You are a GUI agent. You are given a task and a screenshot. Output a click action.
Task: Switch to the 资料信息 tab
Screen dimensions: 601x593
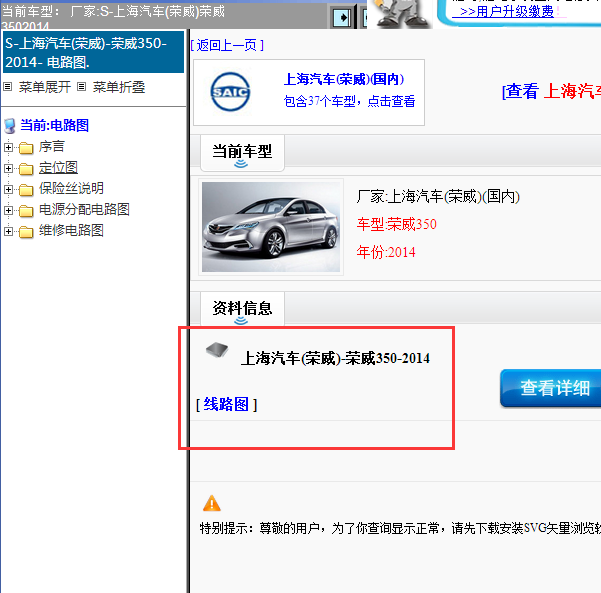coord(242,309)
